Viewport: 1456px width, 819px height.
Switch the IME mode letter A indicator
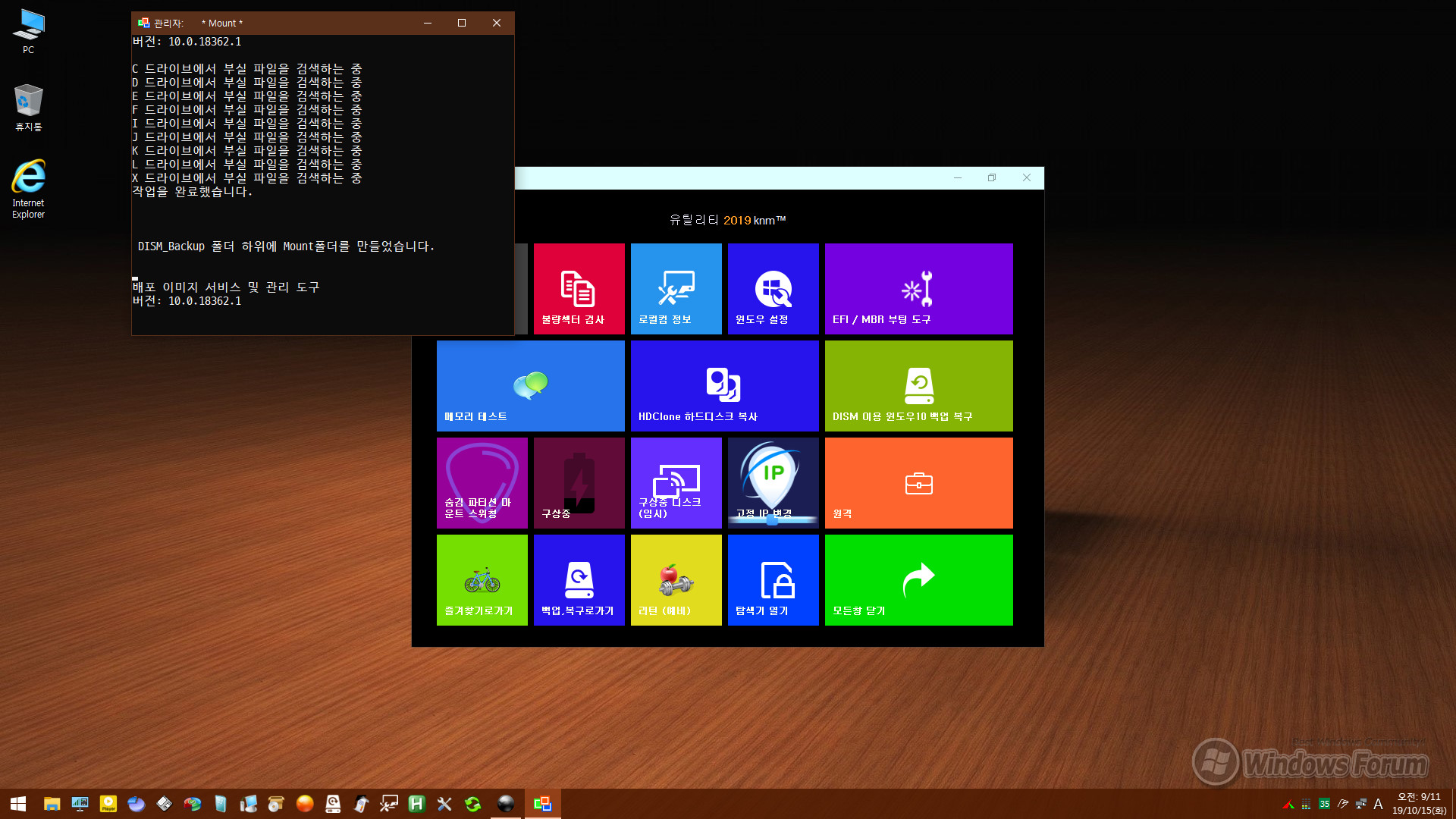(x=1378, y=804)
